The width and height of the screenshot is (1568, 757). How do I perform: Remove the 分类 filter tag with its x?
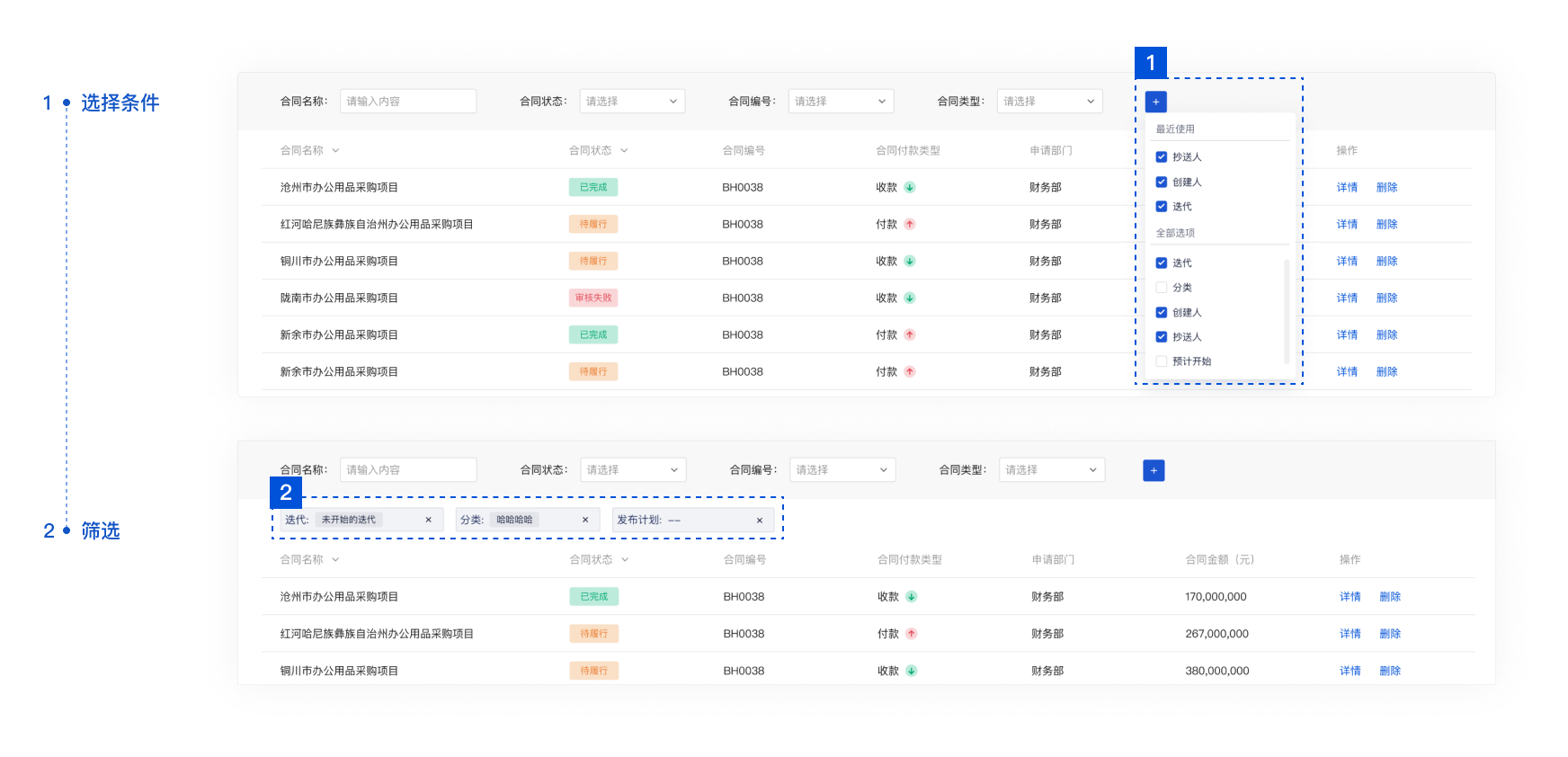pyautogui.click(x=585, y=520)
